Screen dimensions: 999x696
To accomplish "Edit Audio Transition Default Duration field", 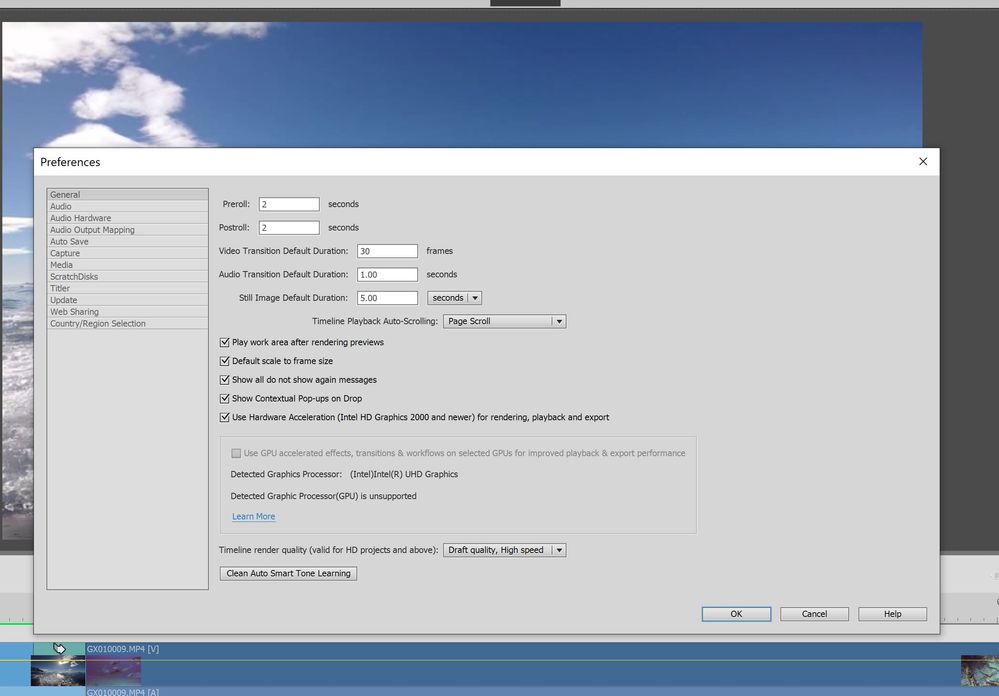I will tap(387, 275).
